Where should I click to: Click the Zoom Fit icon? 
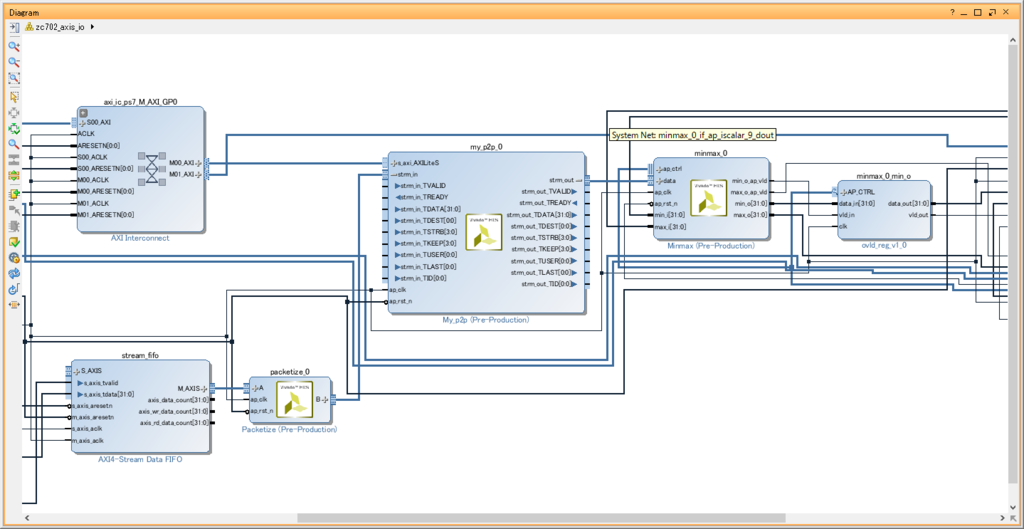(14, 78)
